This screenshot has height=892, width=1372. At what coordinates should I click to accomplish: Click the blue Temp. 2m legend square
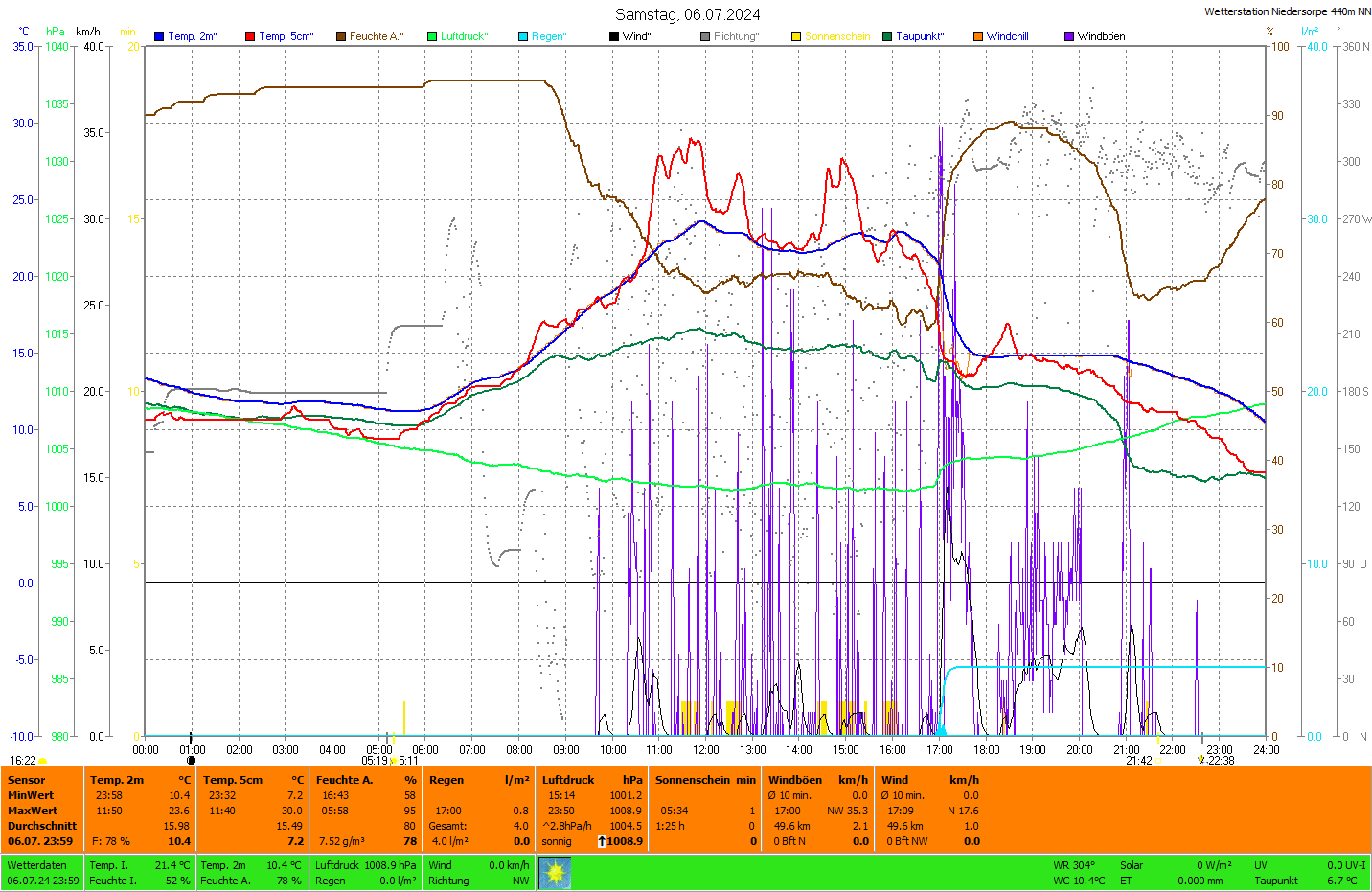(159, 36)
